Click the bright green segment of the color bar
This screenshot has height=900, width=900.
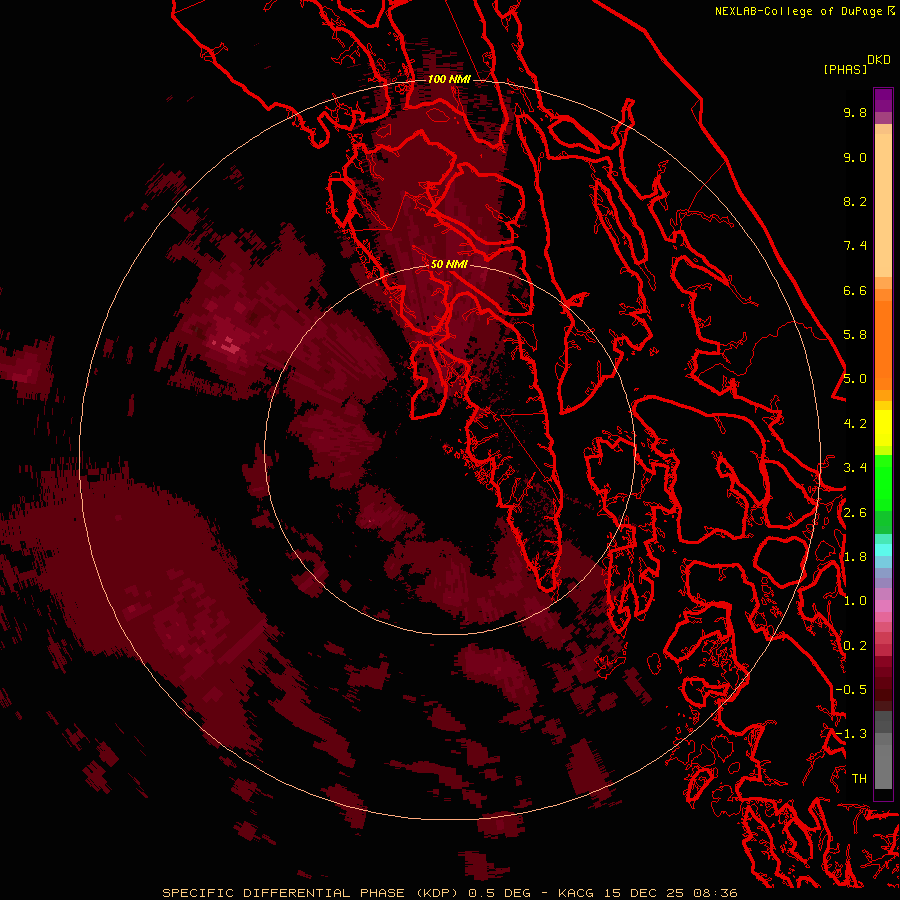(883, 482)
